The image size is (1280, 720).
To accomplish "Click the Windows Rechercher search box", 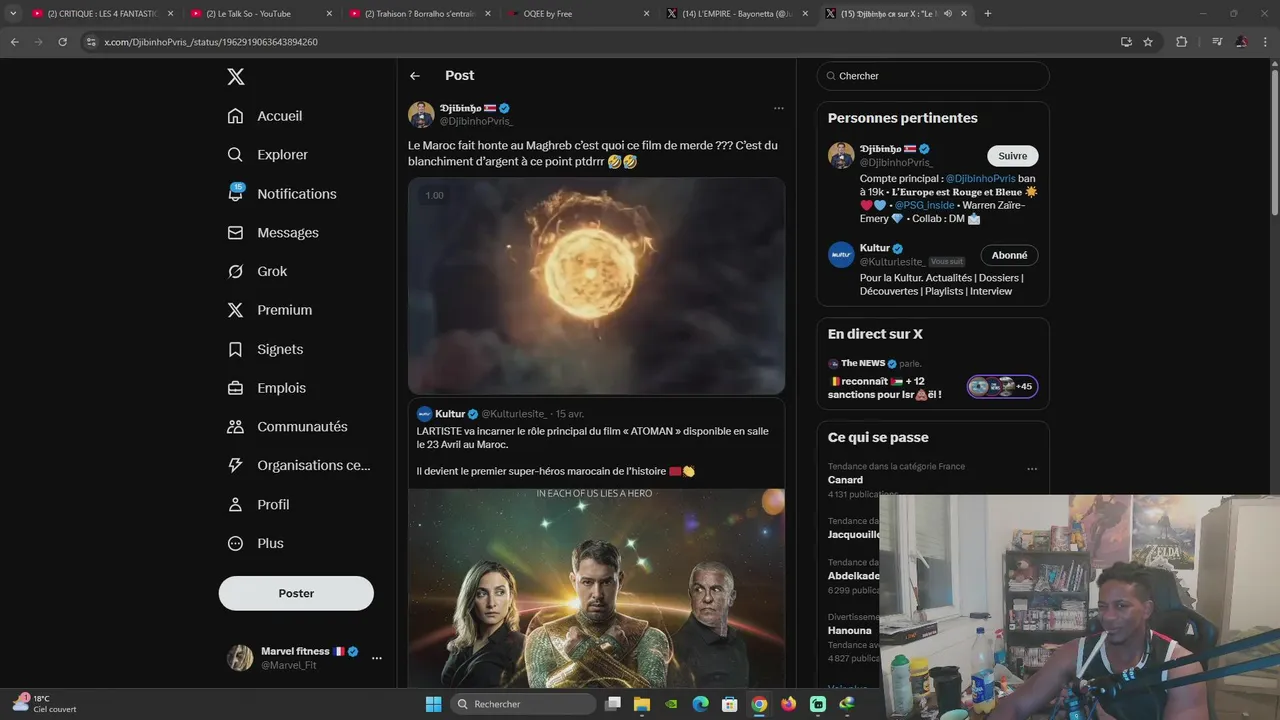I will [525, 704].
